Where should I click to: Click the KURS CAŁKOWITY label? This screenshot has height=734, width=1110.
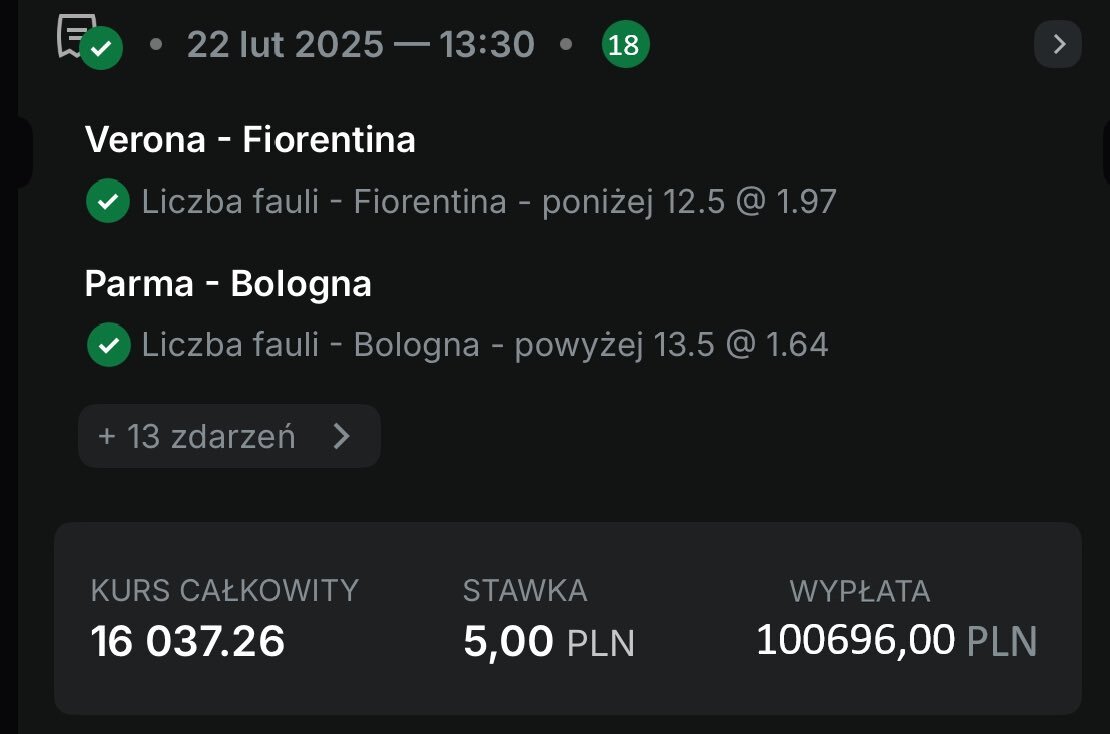(x=224, y=591)
